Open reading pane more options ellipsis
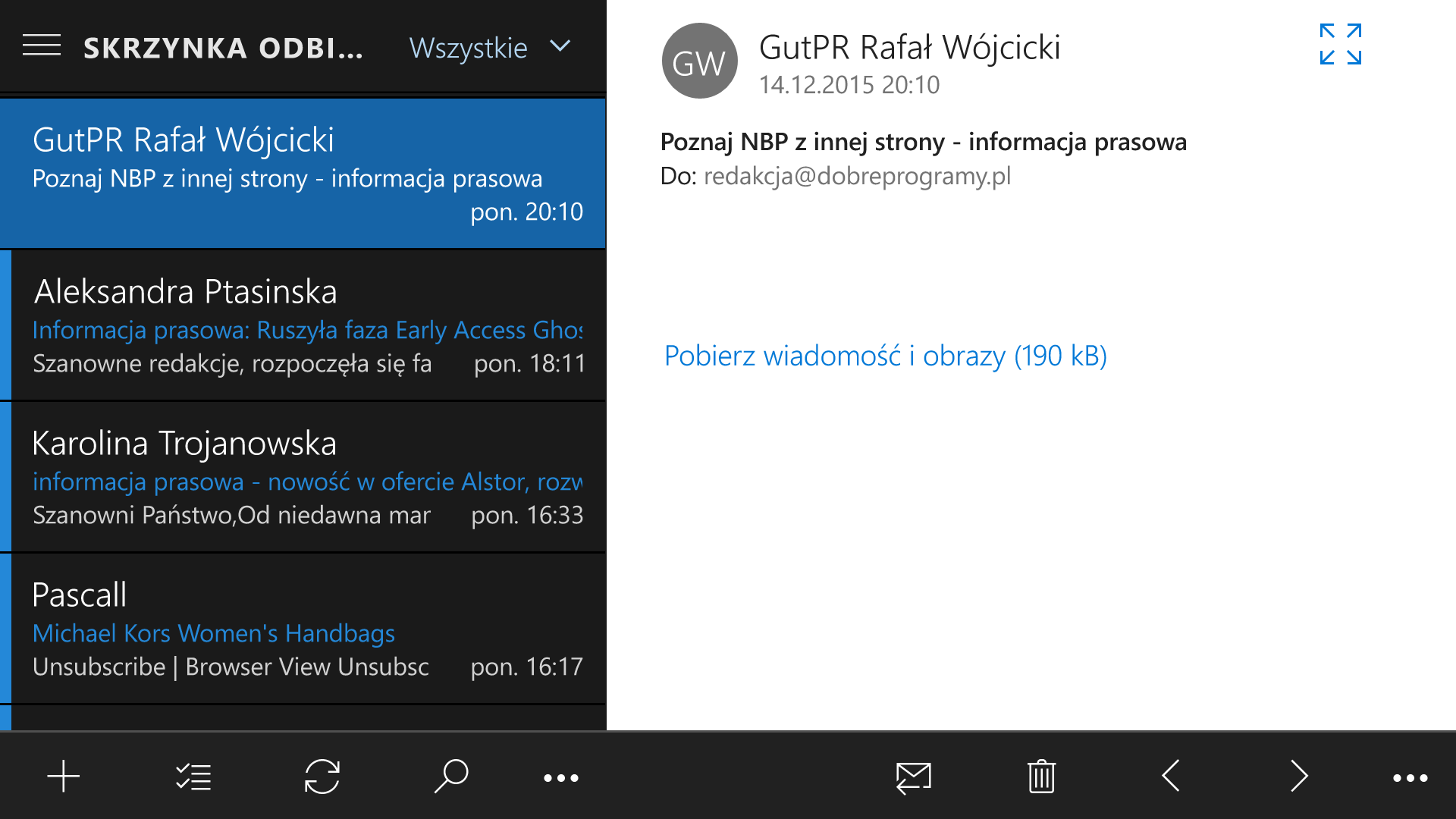Viewport: 1456px width, 819px height. tap(1410, 778)
